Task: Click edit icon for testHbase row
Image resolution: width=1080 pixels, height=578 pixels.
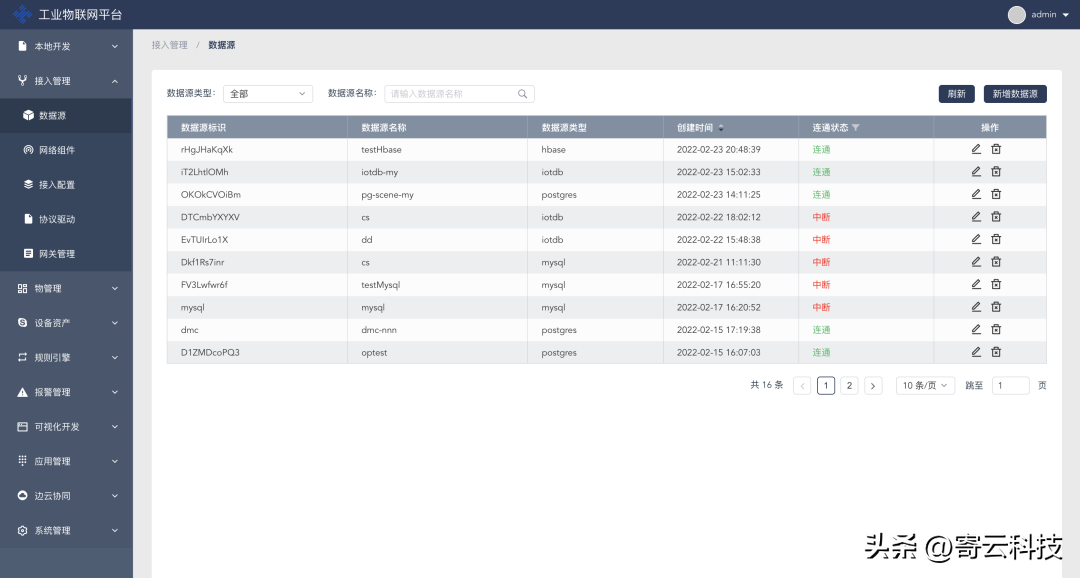Action: click(976, 149)
